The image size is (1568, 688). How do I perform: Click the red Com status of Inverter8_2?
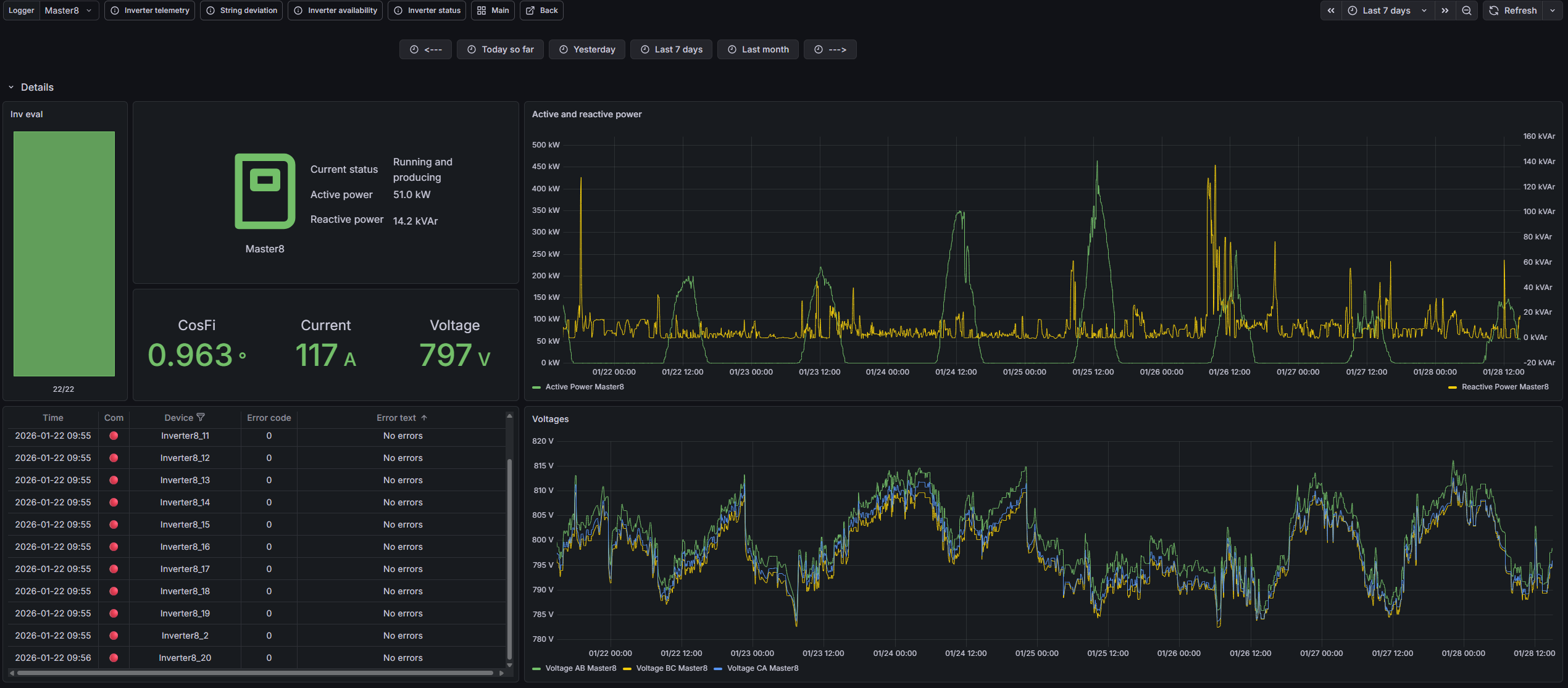[114, 636]
